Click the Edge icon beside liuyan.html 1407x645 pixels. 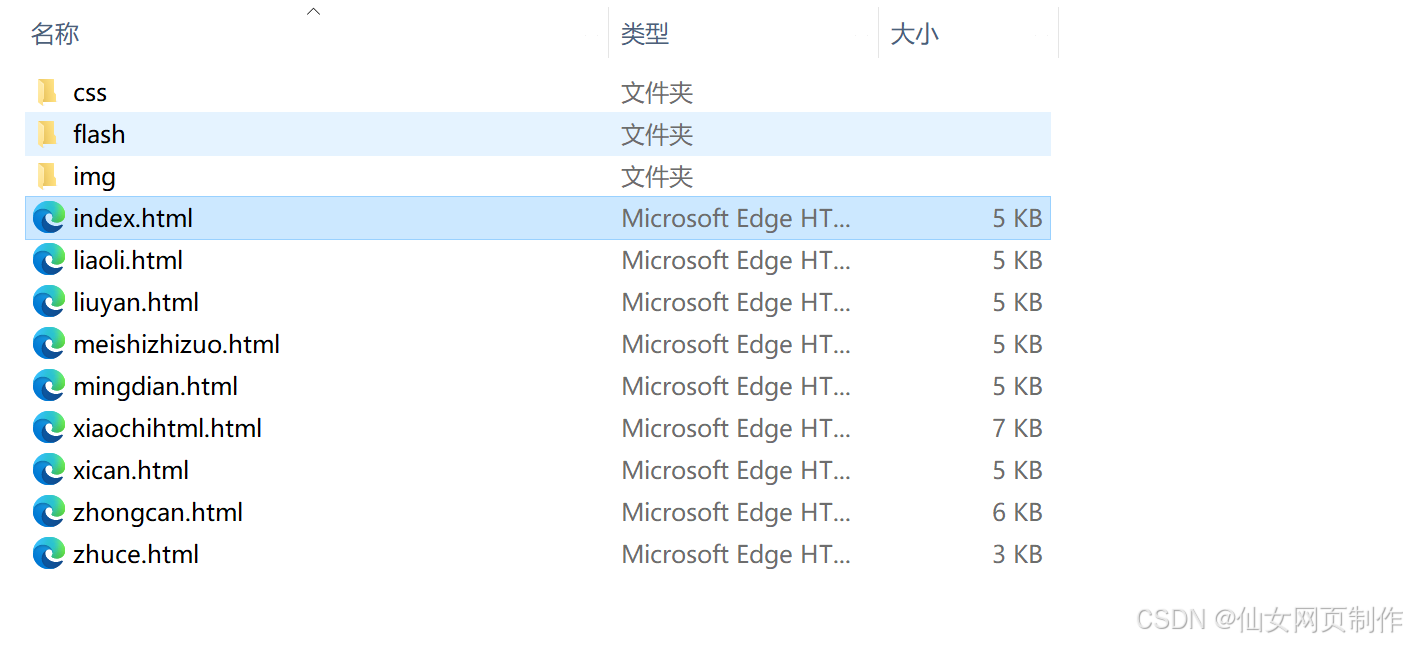48,302
